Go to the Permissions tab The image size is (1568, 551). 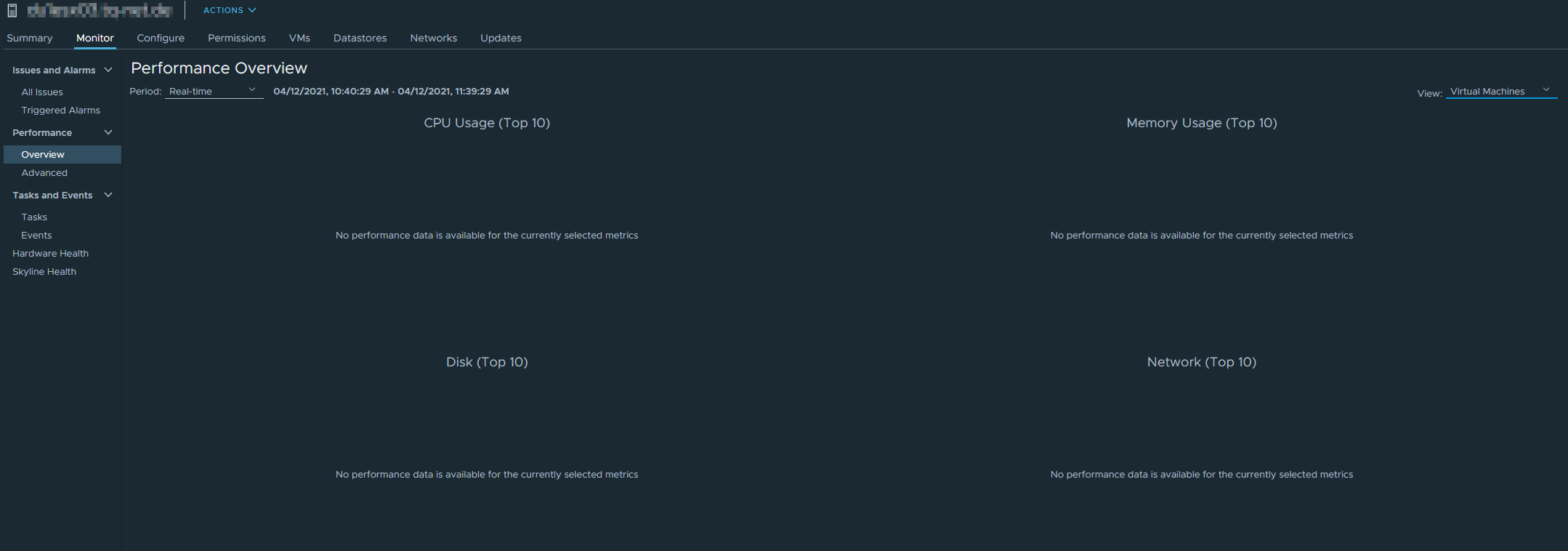click(237, 38)
